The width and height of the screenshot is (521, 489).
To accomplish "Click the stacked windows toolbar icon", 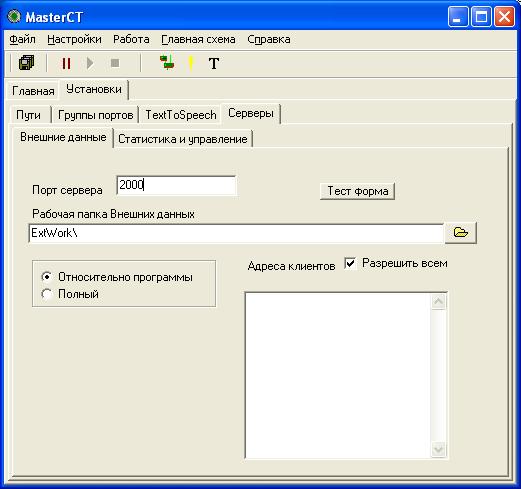I will click(x=26, y=63).
